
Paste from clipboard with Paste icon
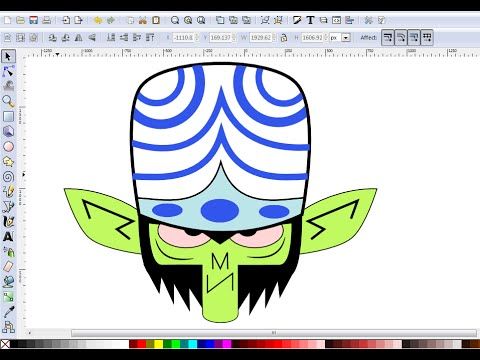(156, 21)
